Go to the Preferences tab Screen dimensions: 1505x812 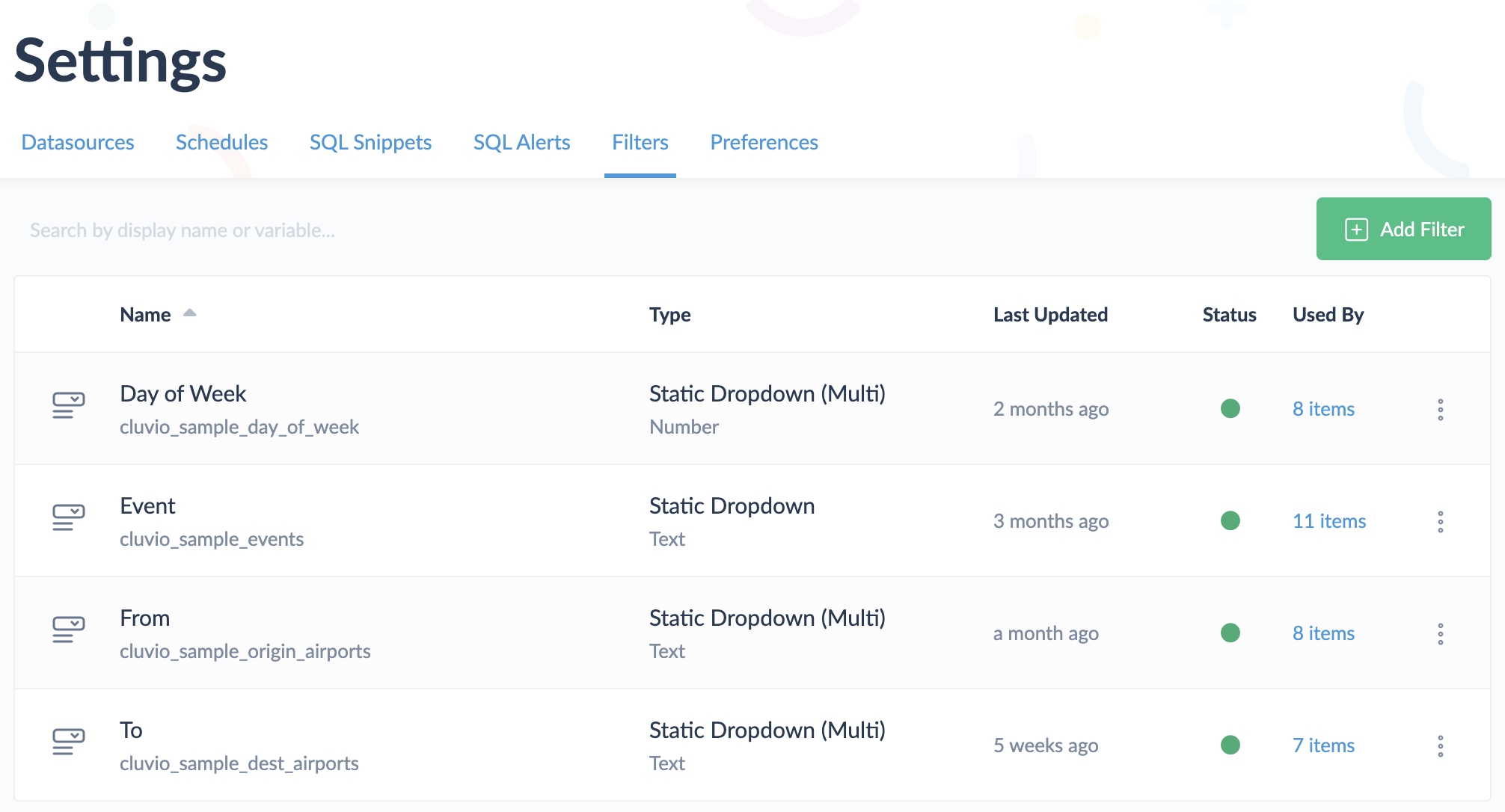coord(764,142)
